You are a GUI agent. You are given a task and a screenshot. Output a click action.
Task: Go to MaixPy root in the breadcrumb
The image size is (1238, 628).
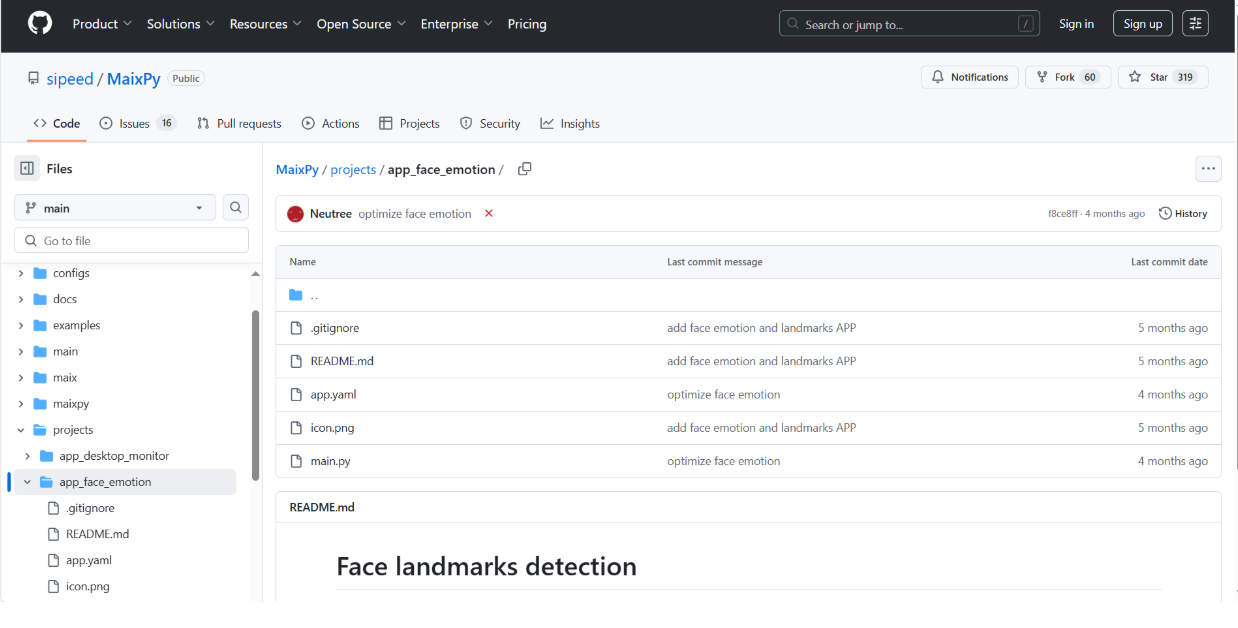[297, 170]
